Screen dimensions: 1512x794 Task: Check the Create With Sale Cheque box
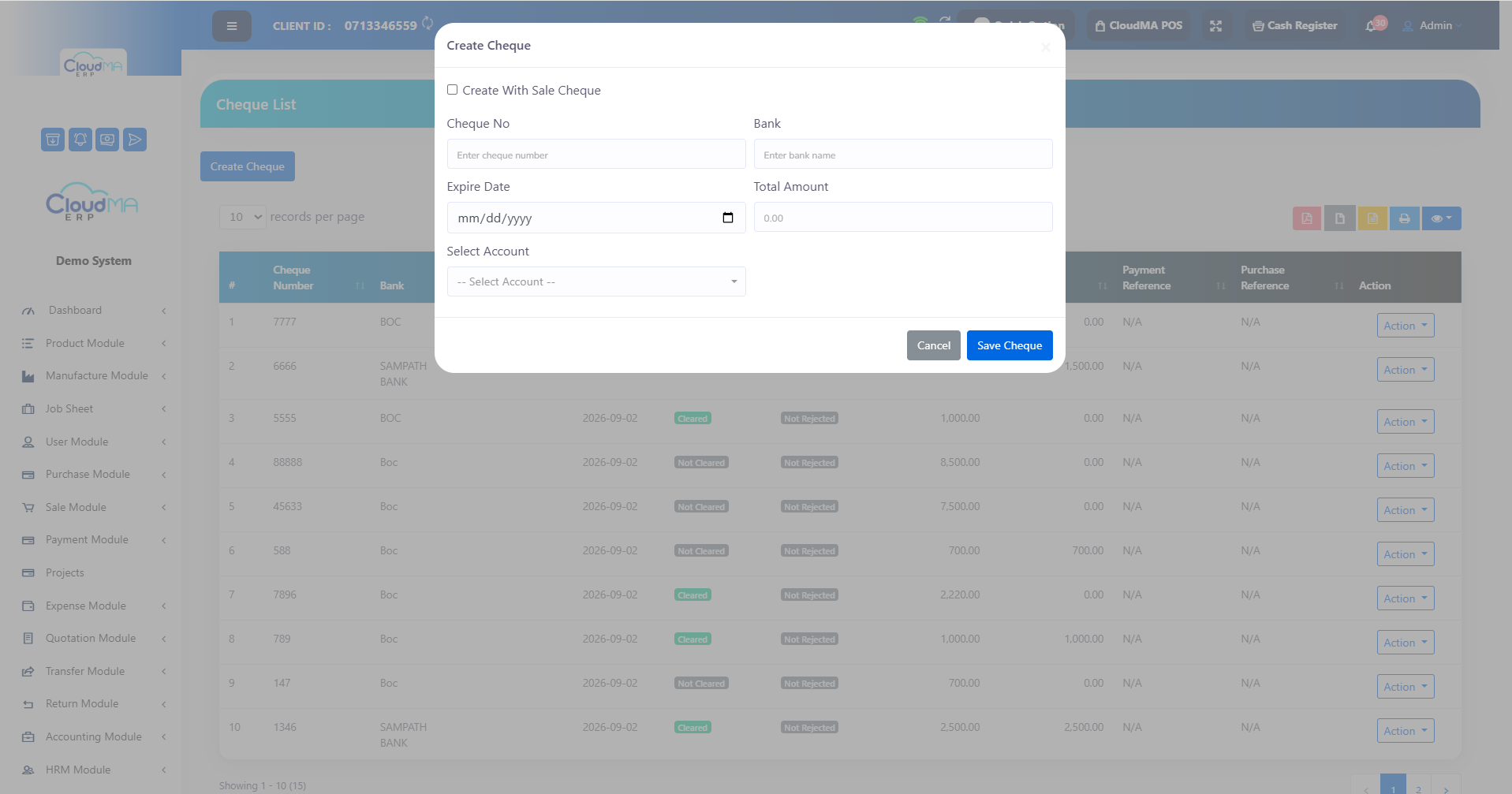pos(452,90)
